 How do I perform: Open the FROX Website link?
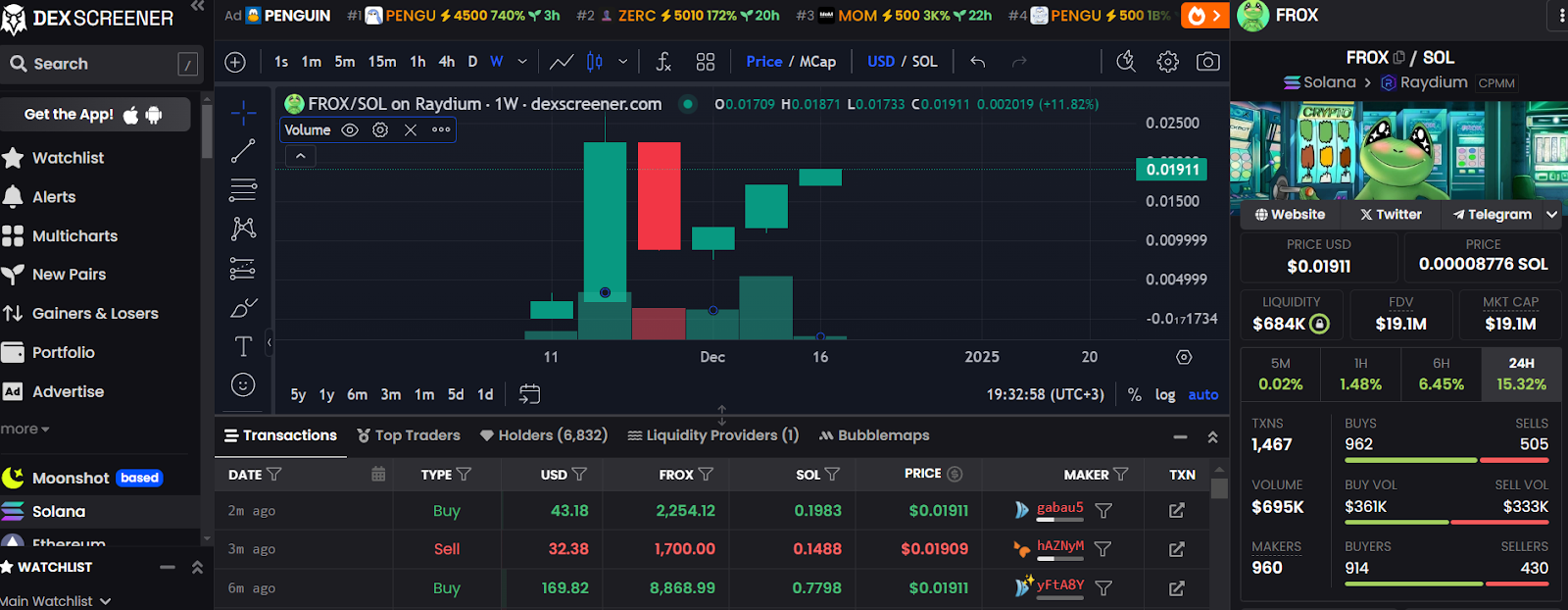pyautogui.click(x=1290, y=214)
